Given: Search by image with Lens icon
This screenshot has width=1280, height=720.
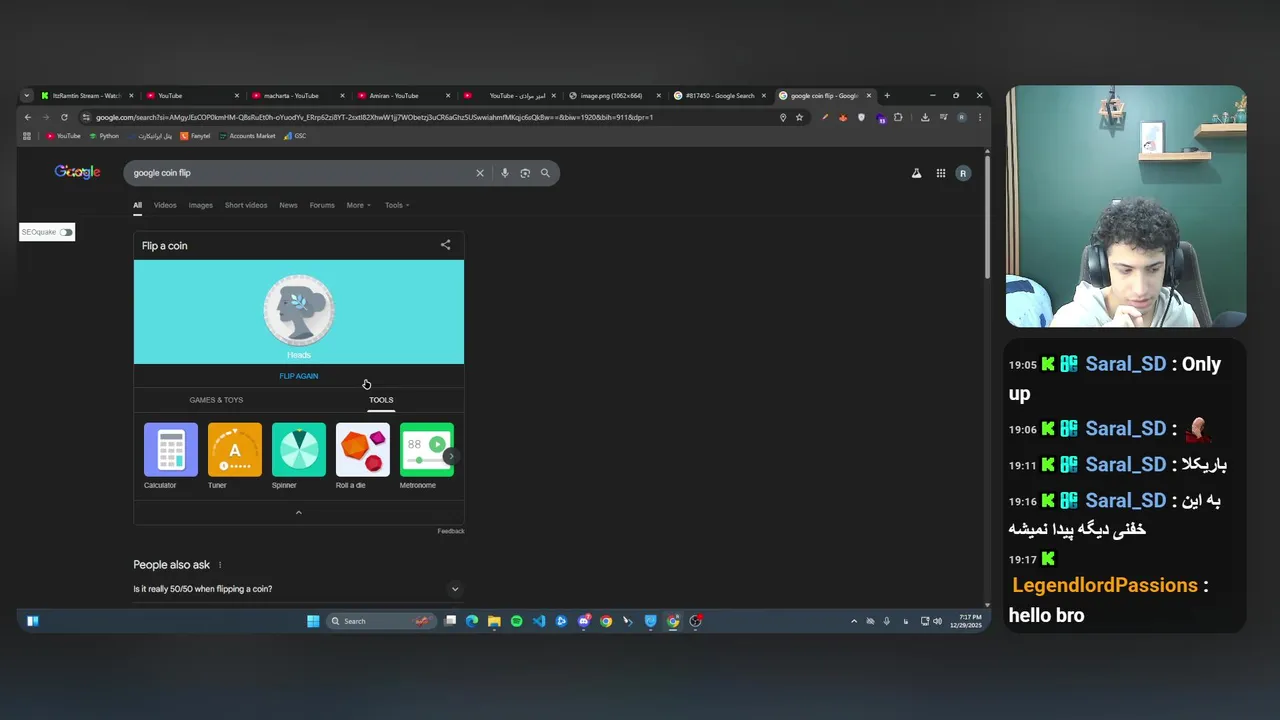Looking at the screenshot, I should tap(525, 173).
